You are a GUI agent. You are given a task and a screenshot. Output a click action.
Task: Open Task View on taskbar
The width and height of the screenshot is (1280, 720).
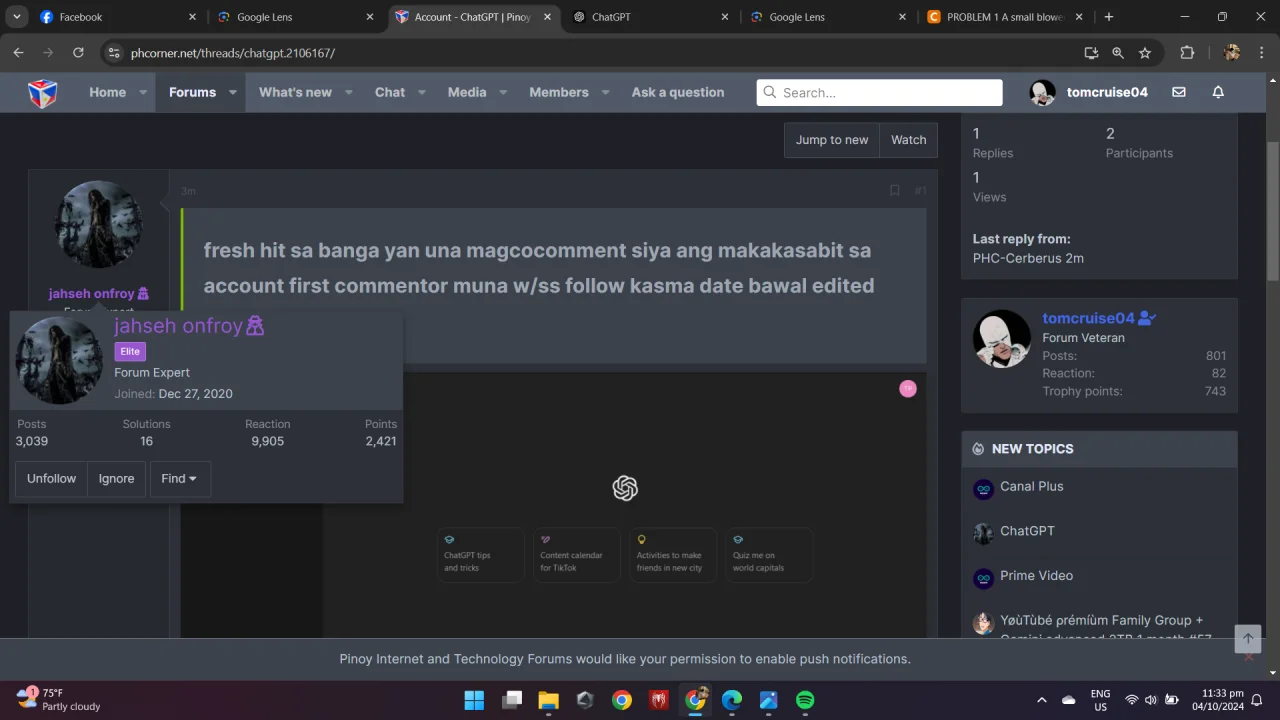[x=512, y=700]
